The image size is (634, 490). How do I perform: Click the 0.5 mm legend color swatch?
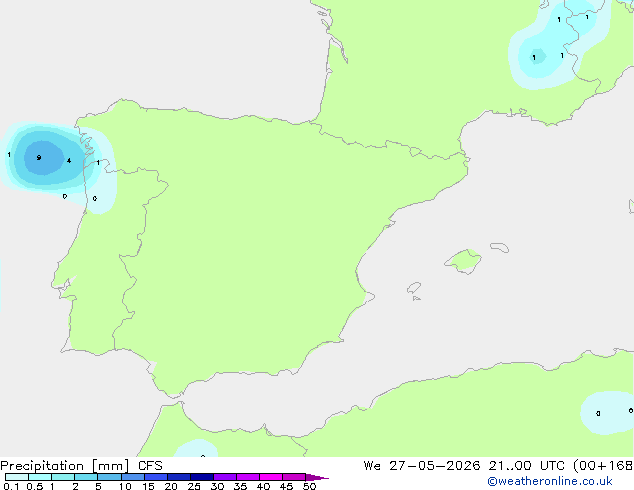point(40,477)
